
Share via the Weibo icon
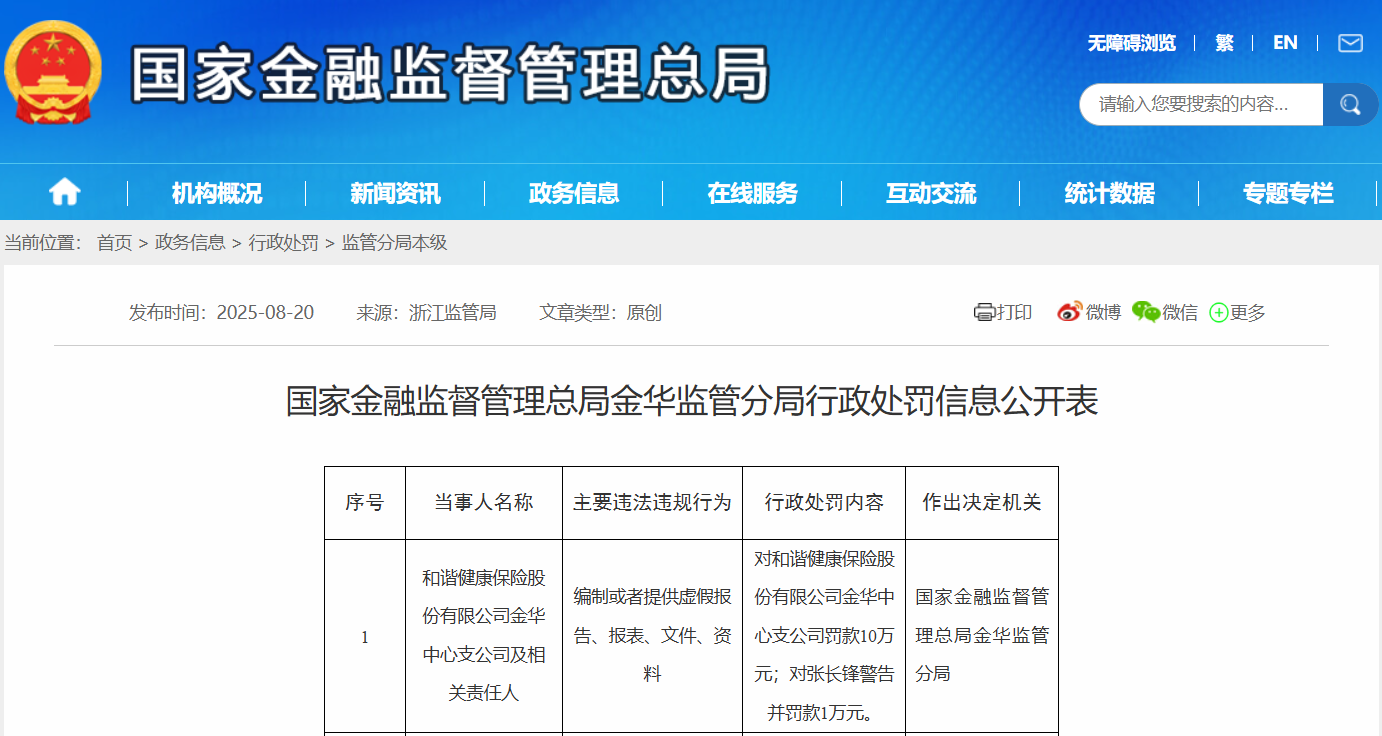[1070, 312]
